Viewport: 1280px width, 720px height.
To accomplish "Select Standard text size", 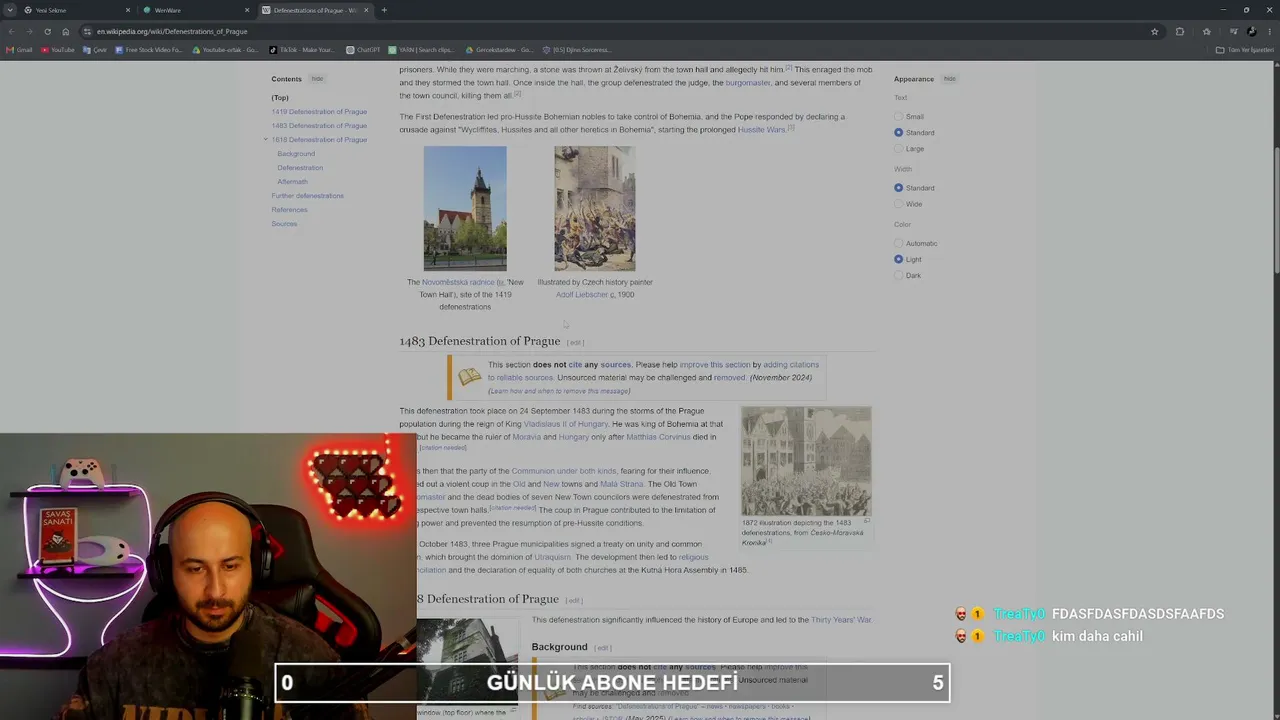I will click(898, 133).
